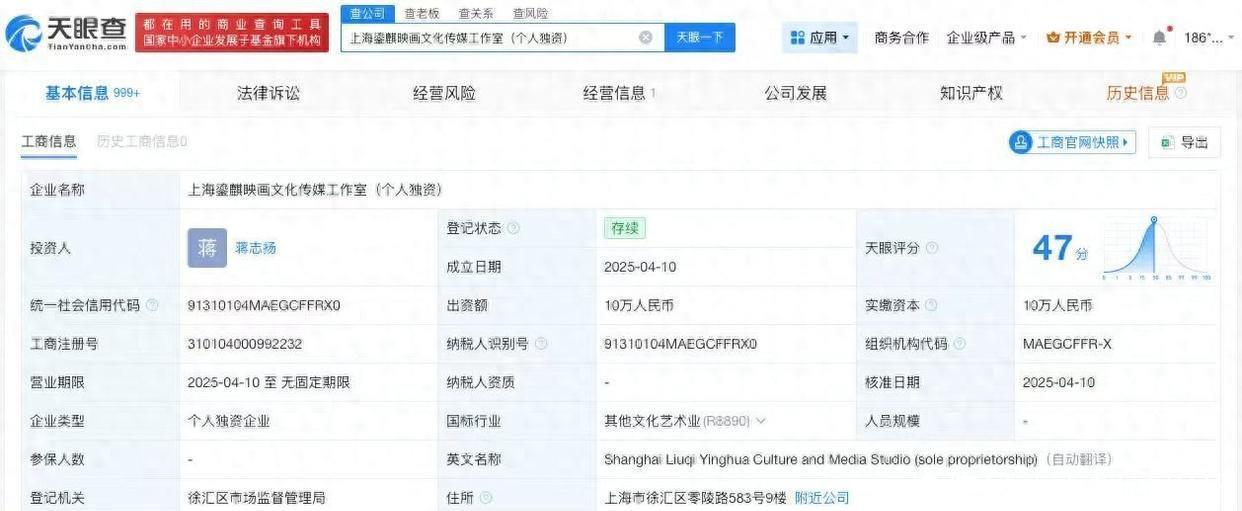Click the 蒋 investor avatar
The height and width of the screenshot is (511, 1242).
pyautogui.click(x=207, y=248)
